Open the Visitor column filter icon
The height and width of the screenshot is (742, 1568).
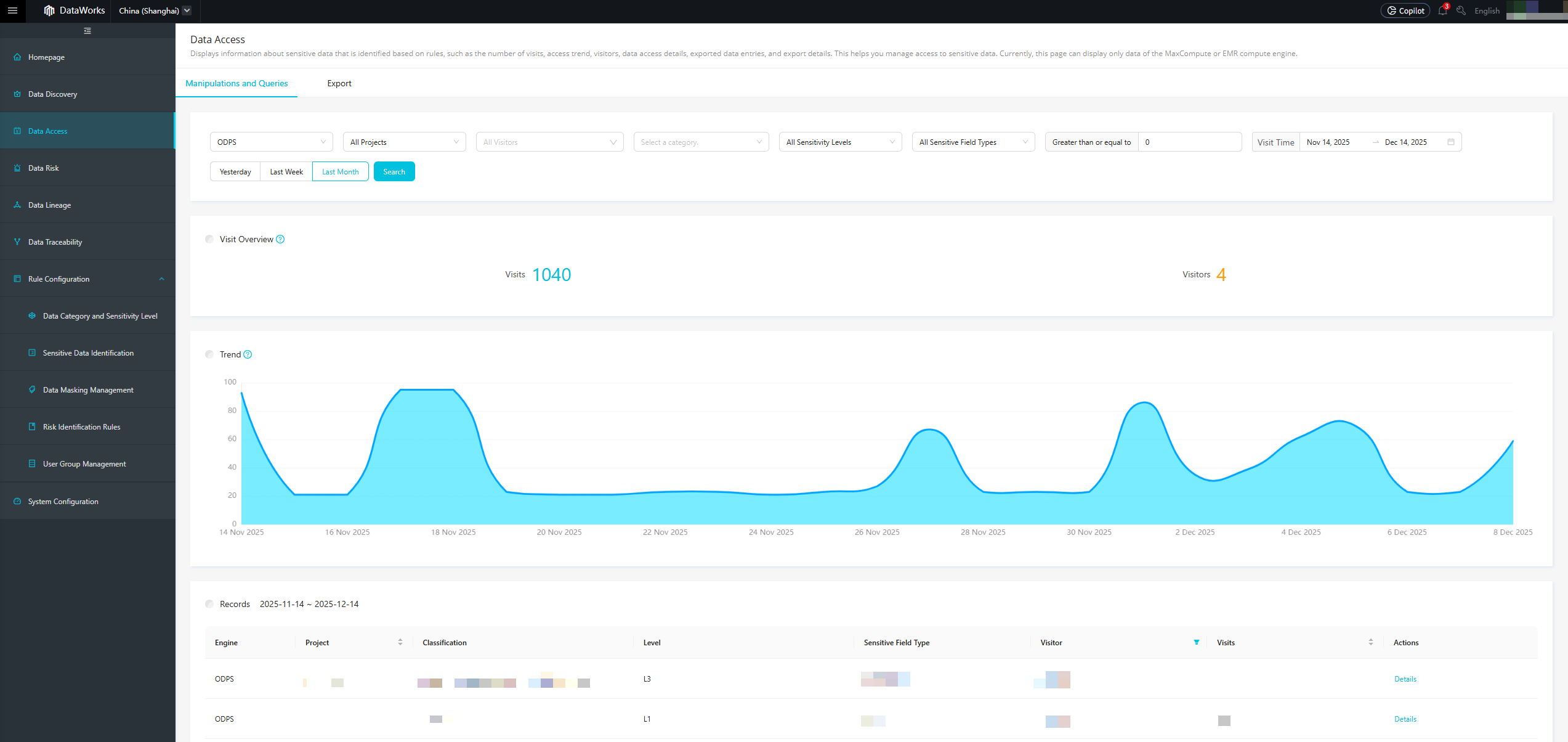click(x=1196, y=642)
